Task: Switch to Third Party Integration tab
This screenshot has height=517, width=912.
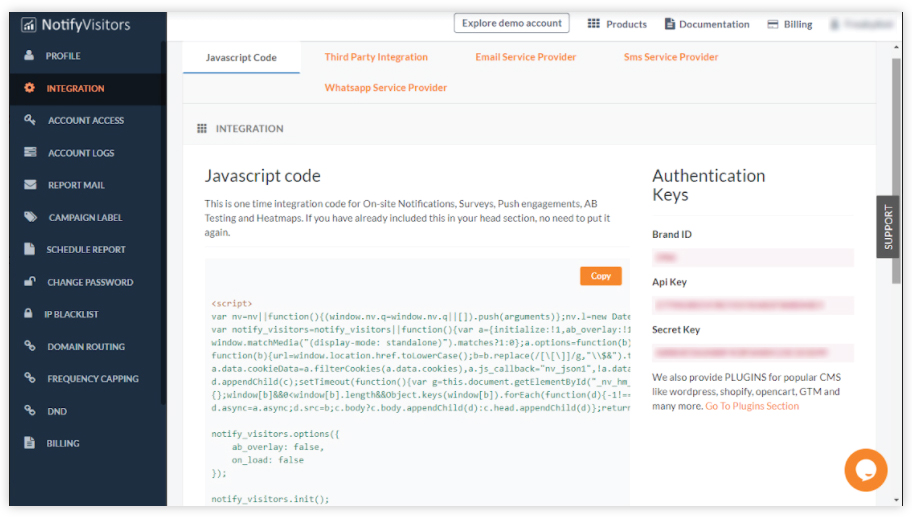Action: (376, 57)
